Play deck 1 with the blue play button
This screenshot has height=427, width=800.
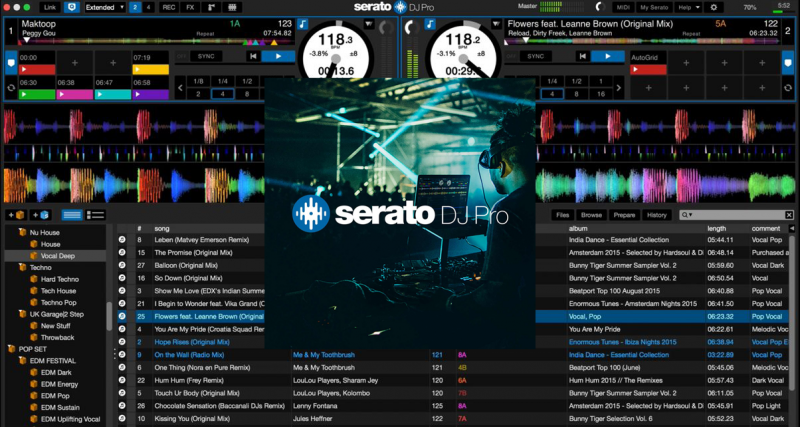[278, 56]
